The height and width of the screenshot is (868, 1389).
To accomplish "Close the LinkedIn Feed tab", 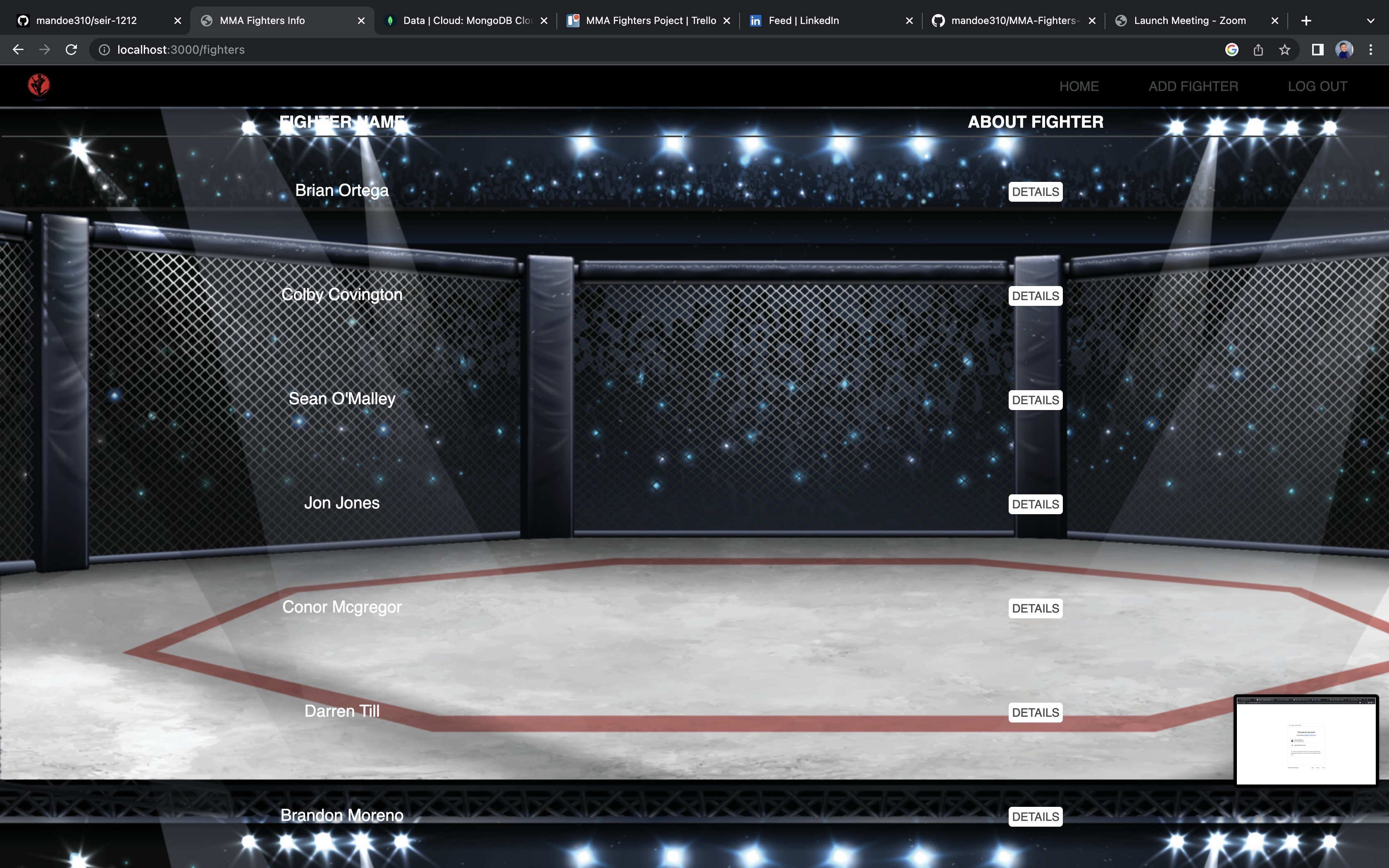I will click(x=909, y=21).
